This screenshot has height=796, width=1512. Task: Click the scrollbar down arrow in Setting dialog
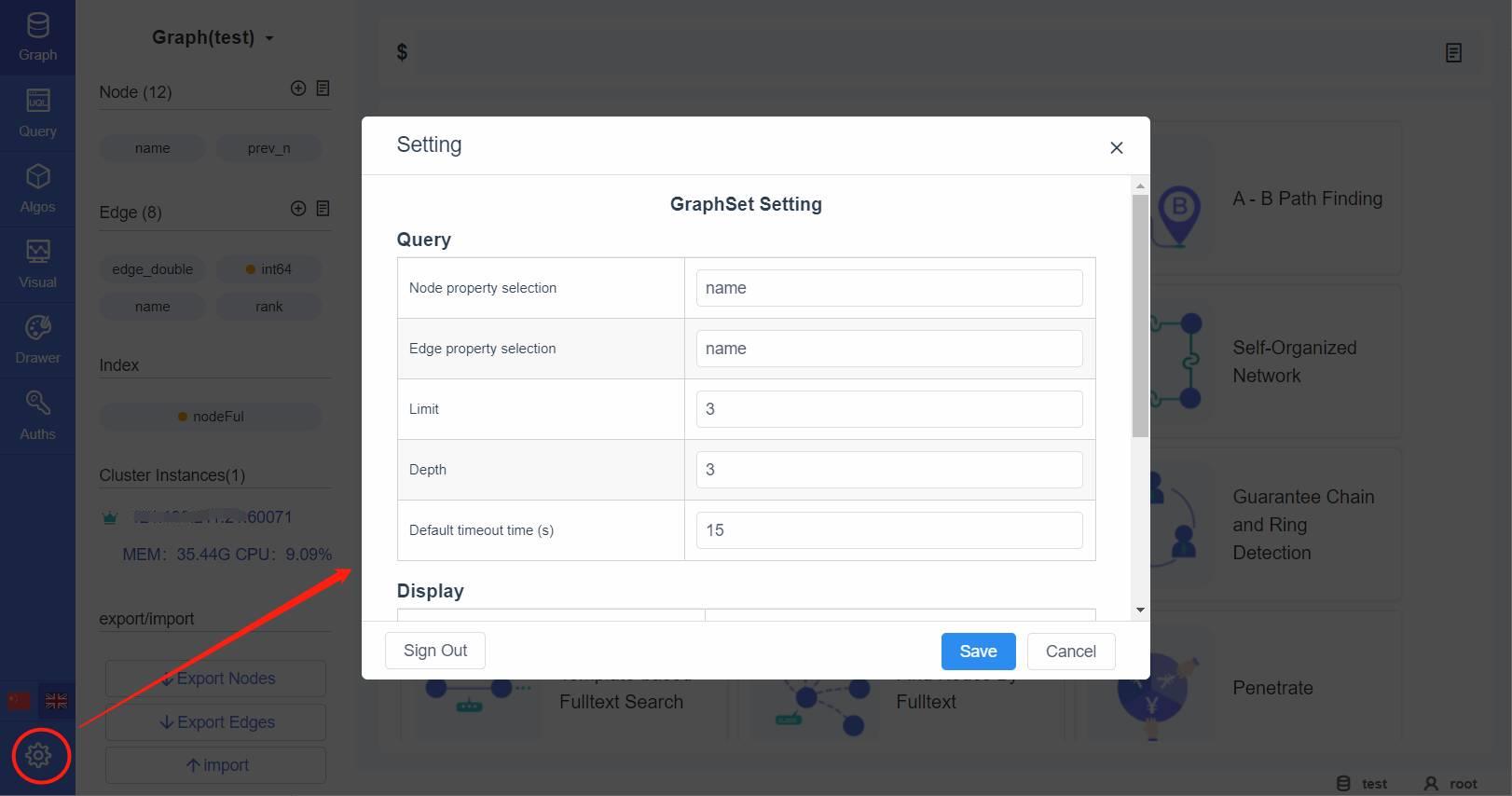coord(1140,611)
